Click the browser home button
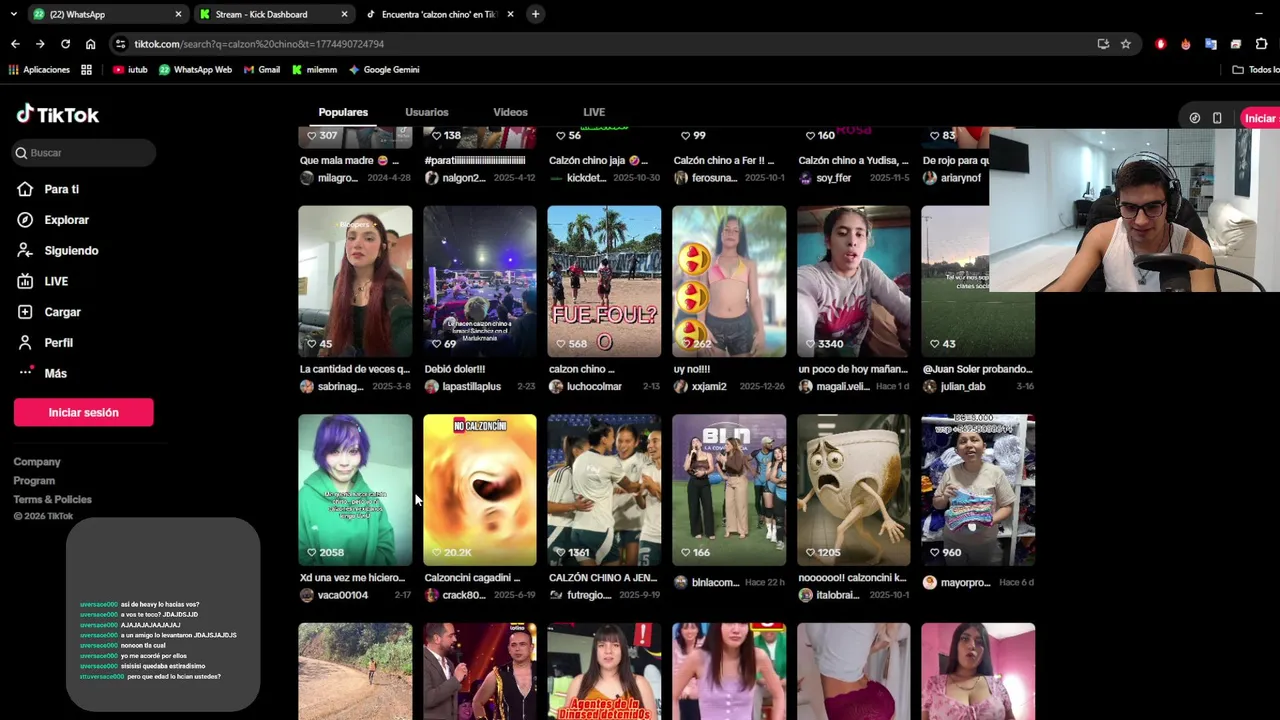Image resolution: width=1280 pixels, height=720 pixels. click(90, 44)
